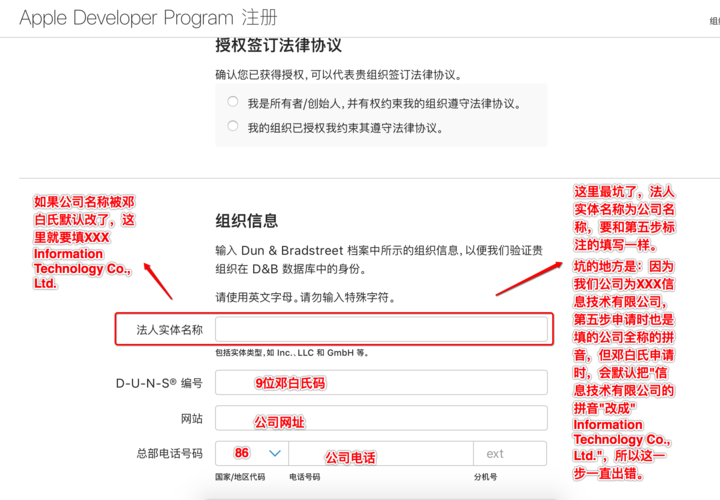The image size is (720, 500).
Task: Click the hint text 包括实体类型, 如 Inc.
Action: pos(292,353)
